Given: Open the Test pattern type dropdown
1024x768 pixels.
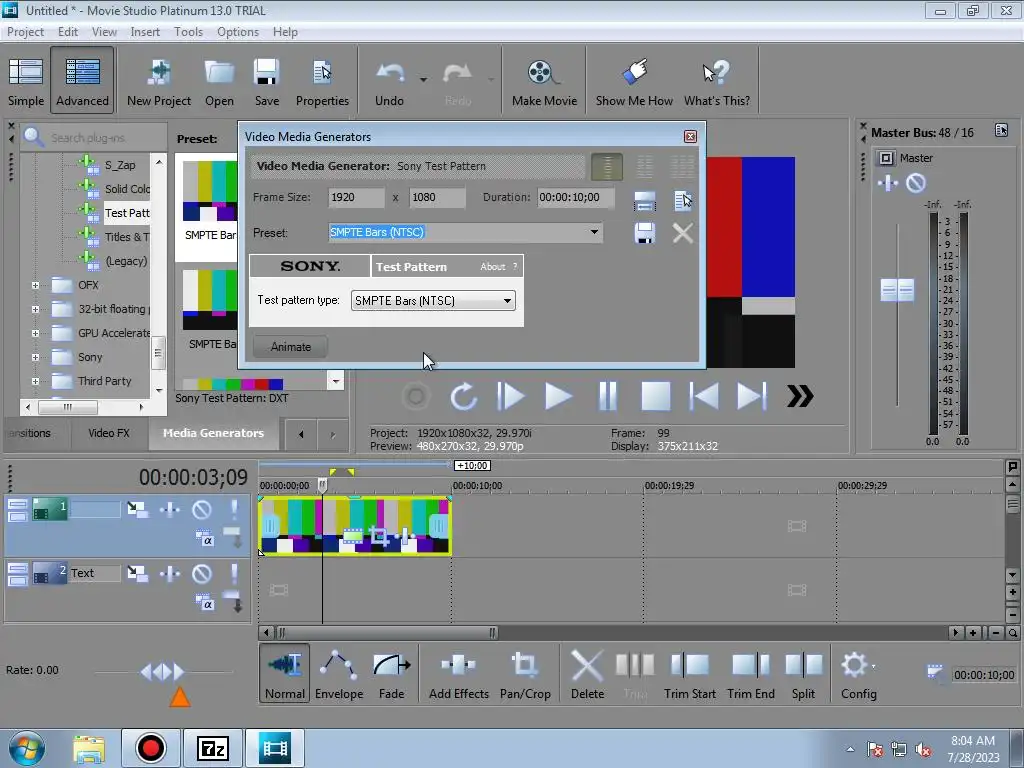Looking at the screenshot, I should [x=507, y=301].
